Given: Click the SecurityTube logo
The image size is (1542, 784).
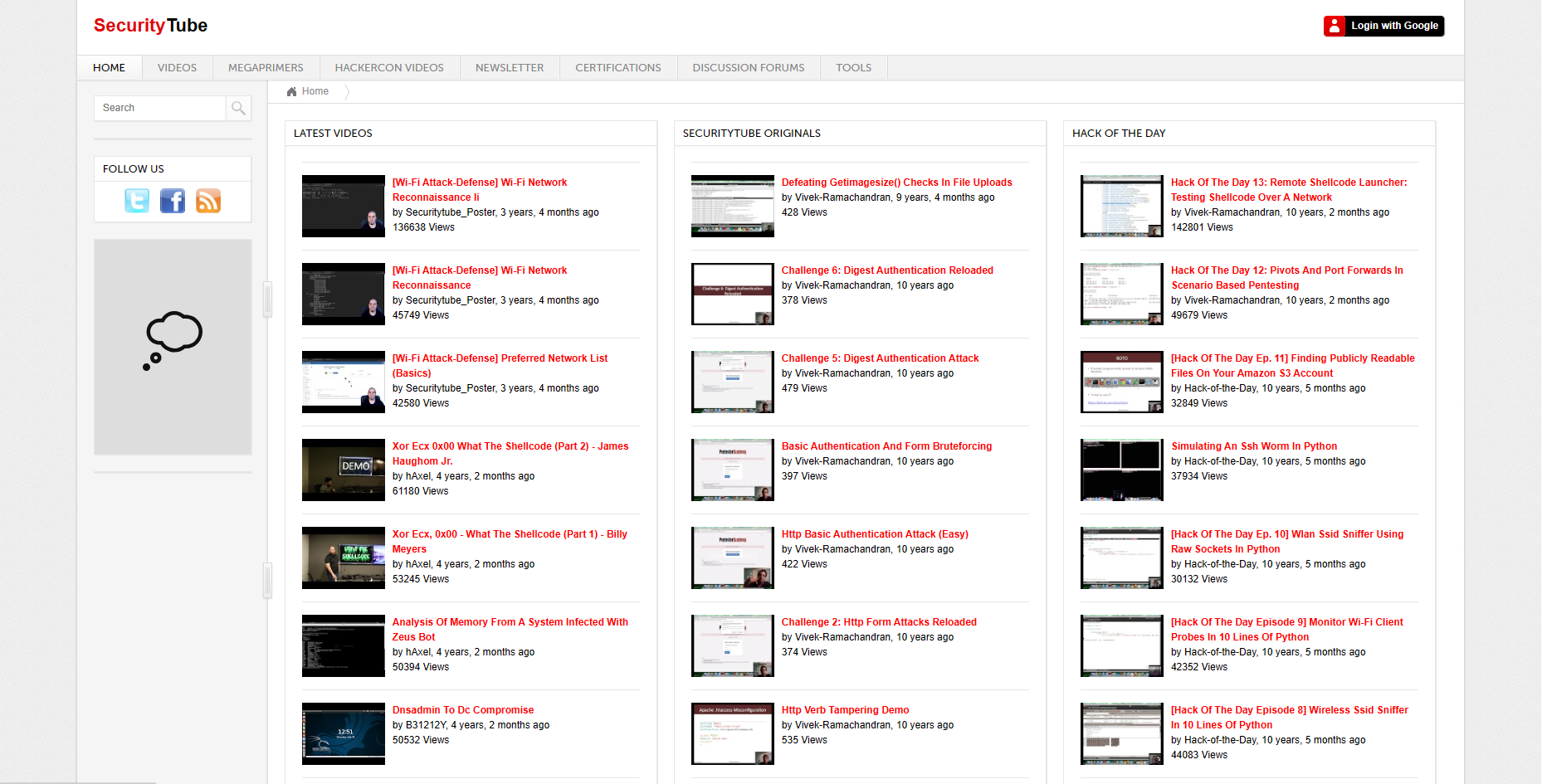Looking at the screenshot, I should 150,26.
